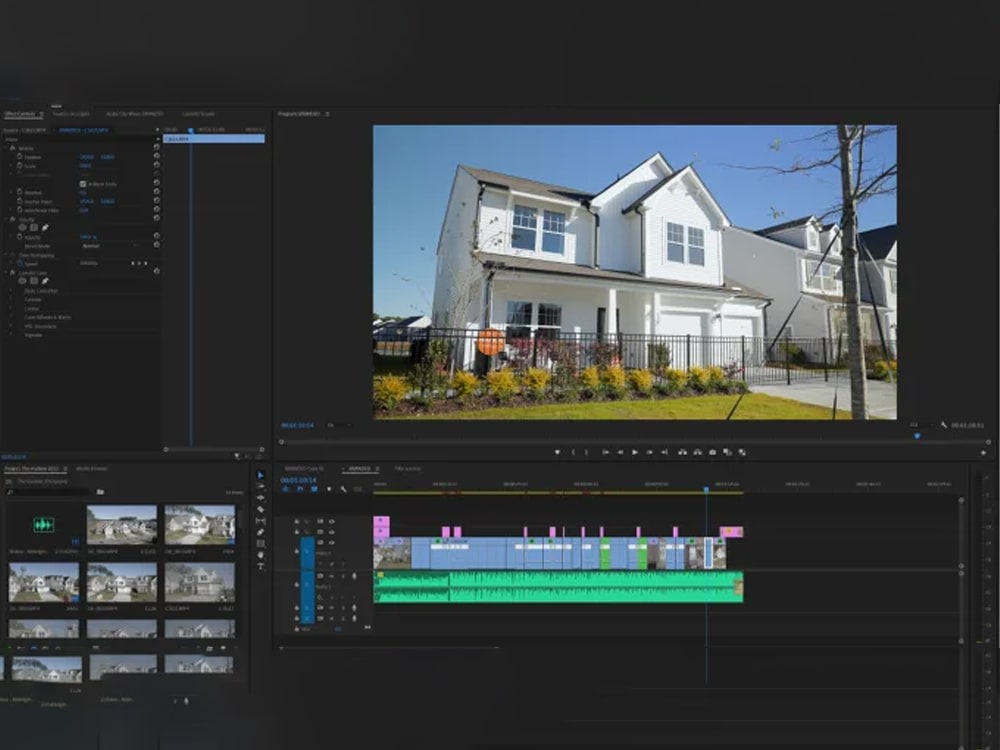
Task: Mute the first audio track
Action: click(332, 575)
